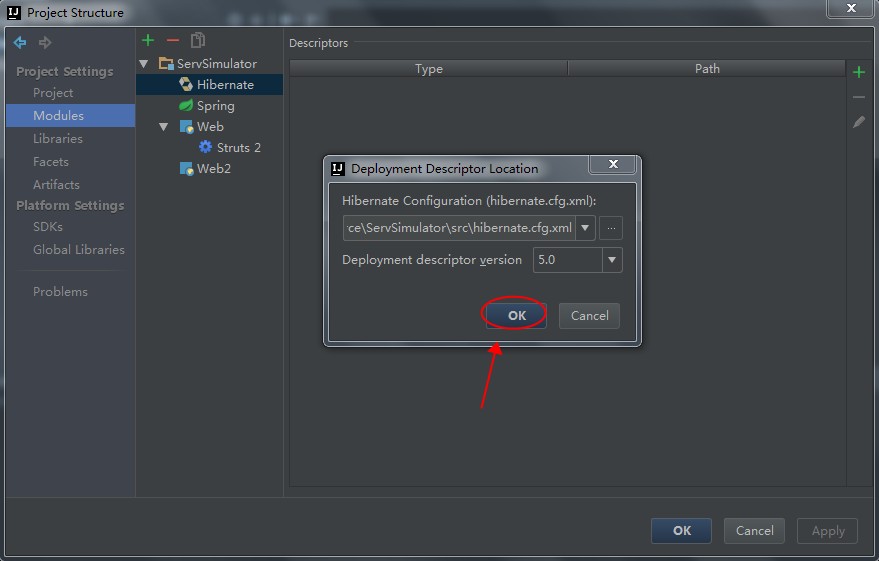Image resolution: width=879 pixels, height=561 pixels.
Task: Cancel the Deployment Descriptor Location dialog
Action: (x=589, y=316)
